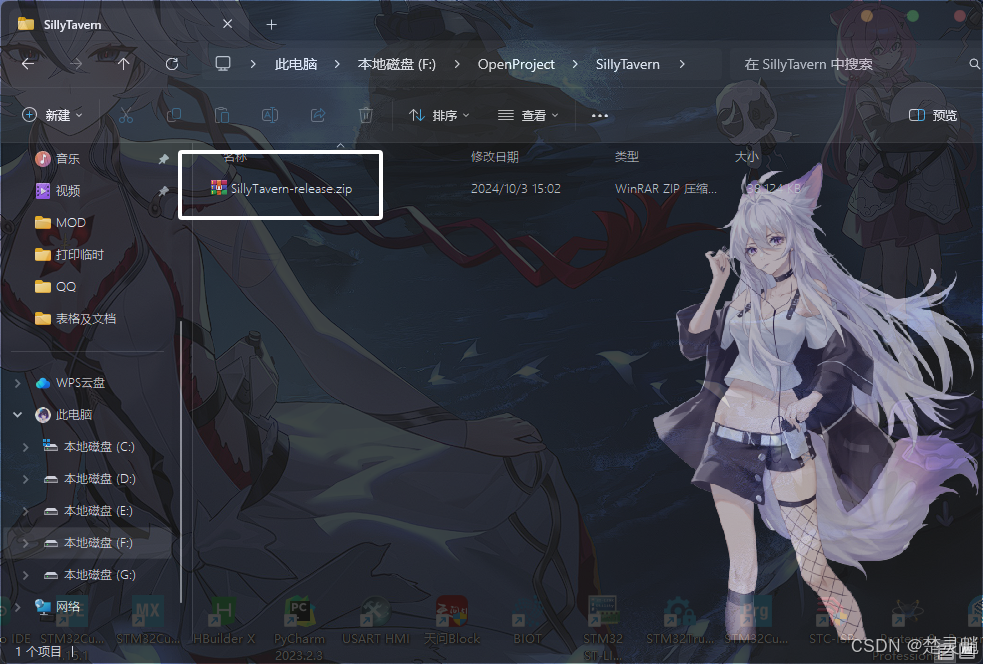The height and width of the screenshot is (664, 983).
Task: Click the WinRAR ZIP 压缩 type cell
Action: pyautogui.click(x=665, y=189)
